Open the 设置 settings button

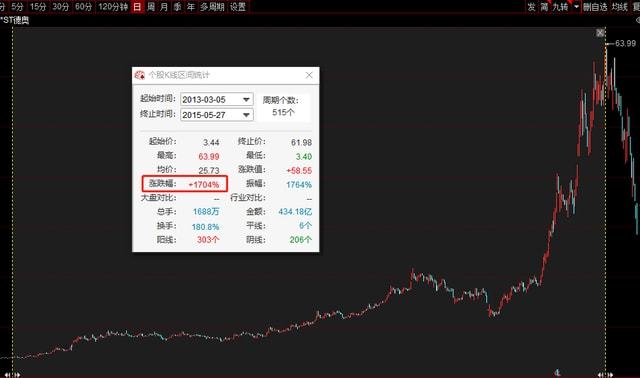pos(238,7)
